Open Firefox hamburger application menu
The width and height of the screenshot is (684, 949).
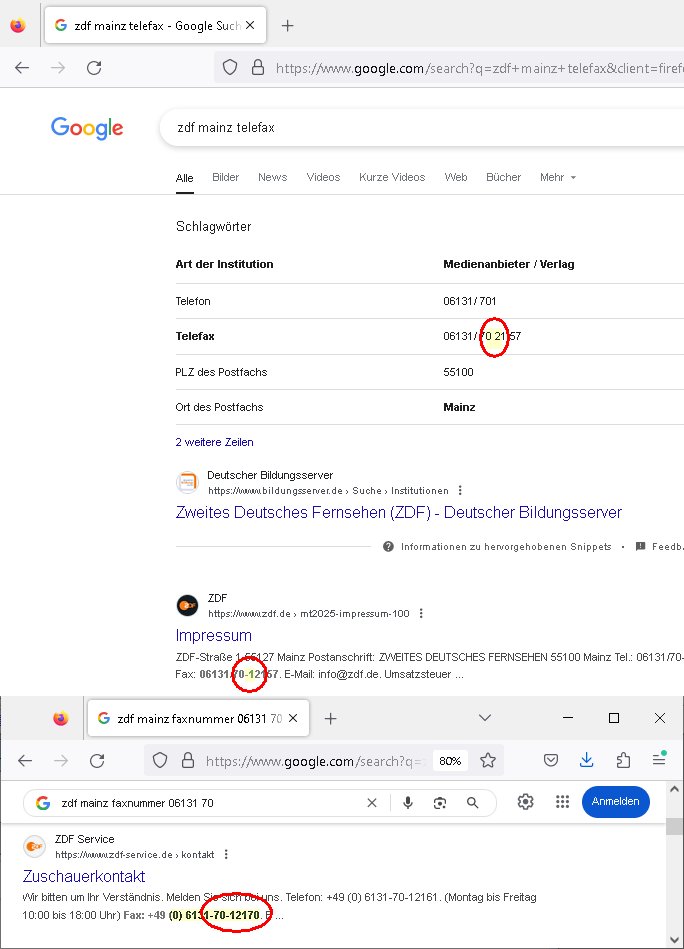660,761
